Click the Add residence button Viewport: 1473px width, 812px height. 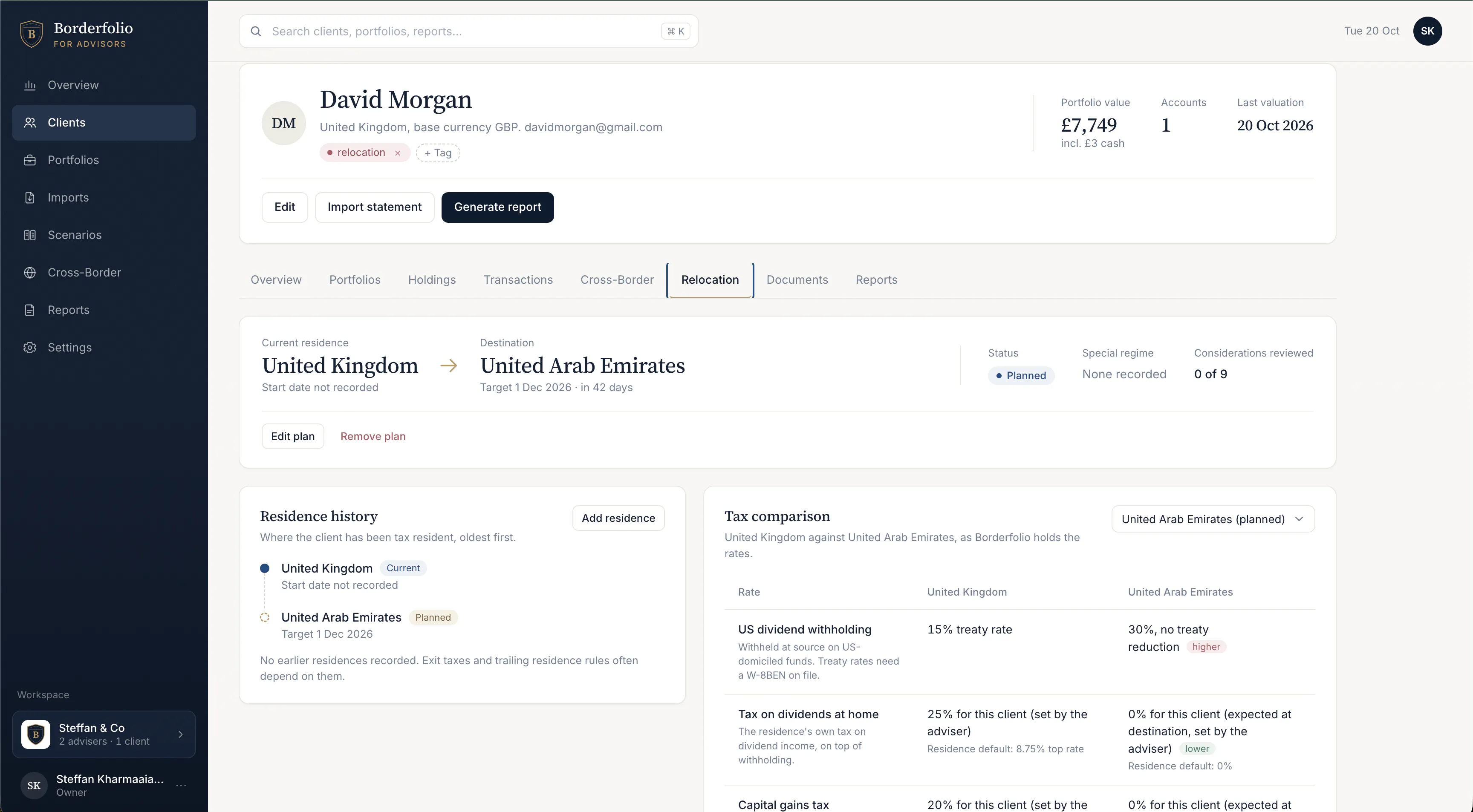coord(618,518)
